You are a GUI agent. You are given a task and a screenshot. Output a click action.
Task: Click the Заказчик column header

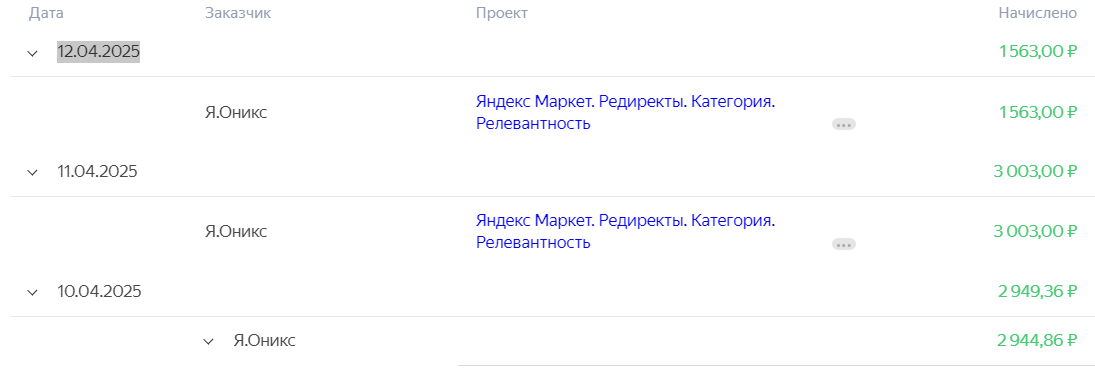tap(238, 13)
